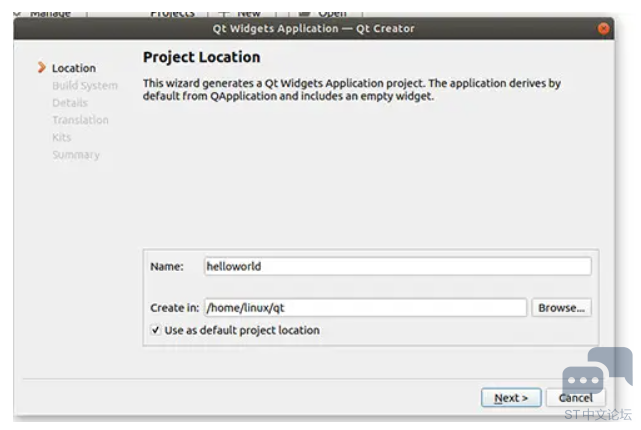
Task: Go to the Build System step
Action: coord(85,86)
